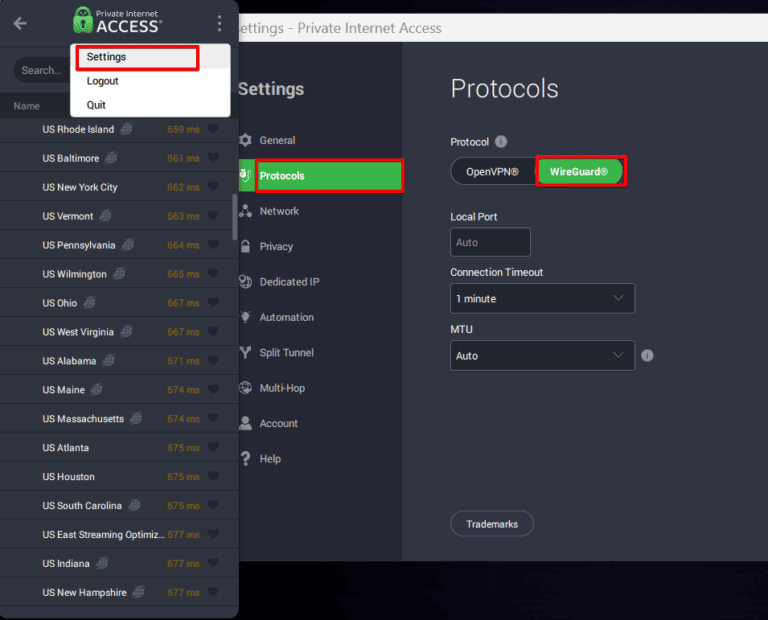Click the server list scrollbar thumb
This screenshot has height=620, width=768.
point(235,217)
